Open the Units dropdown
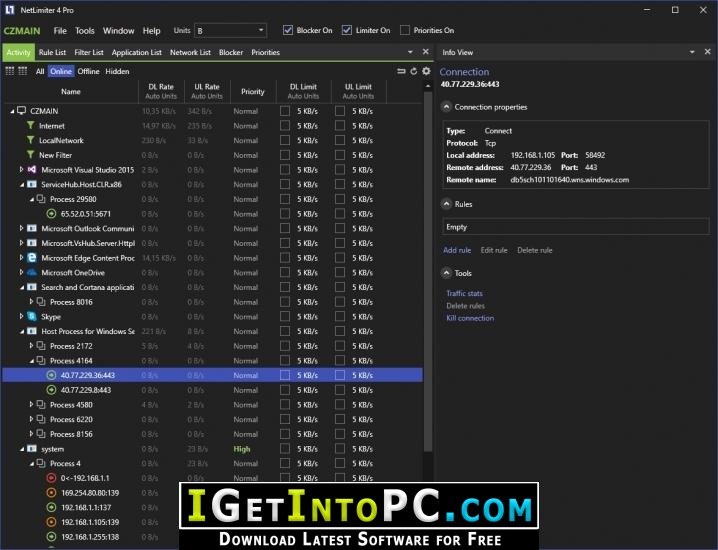This screenshot has height=550, width=718. (x=230, y=31)
